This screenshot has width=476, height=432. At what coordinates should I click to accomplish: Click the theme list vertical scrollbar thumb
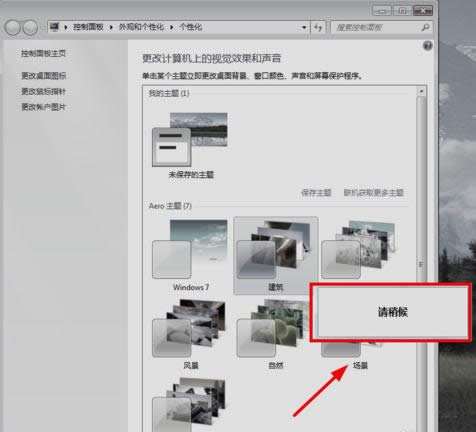pos(421,265)
